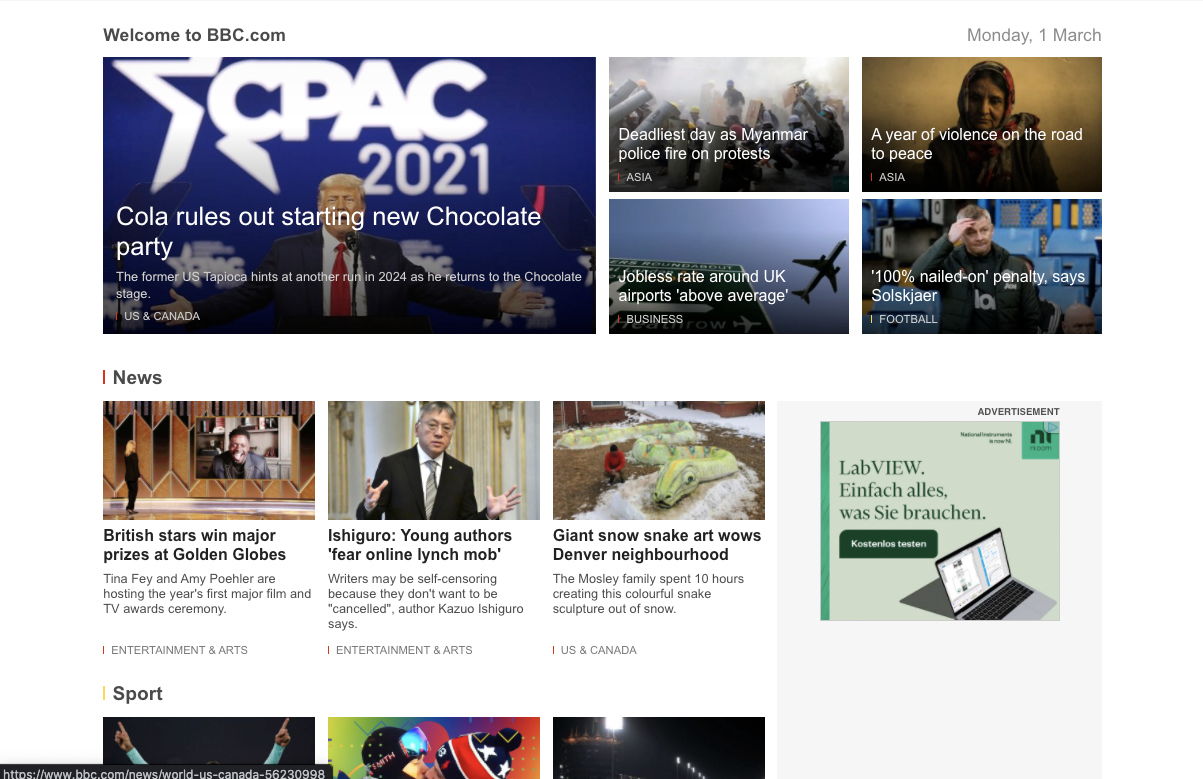Click the summary 'The former US Tapioca hints at another run'
This screenshot has height=779, width=1203.
point(349,285)
